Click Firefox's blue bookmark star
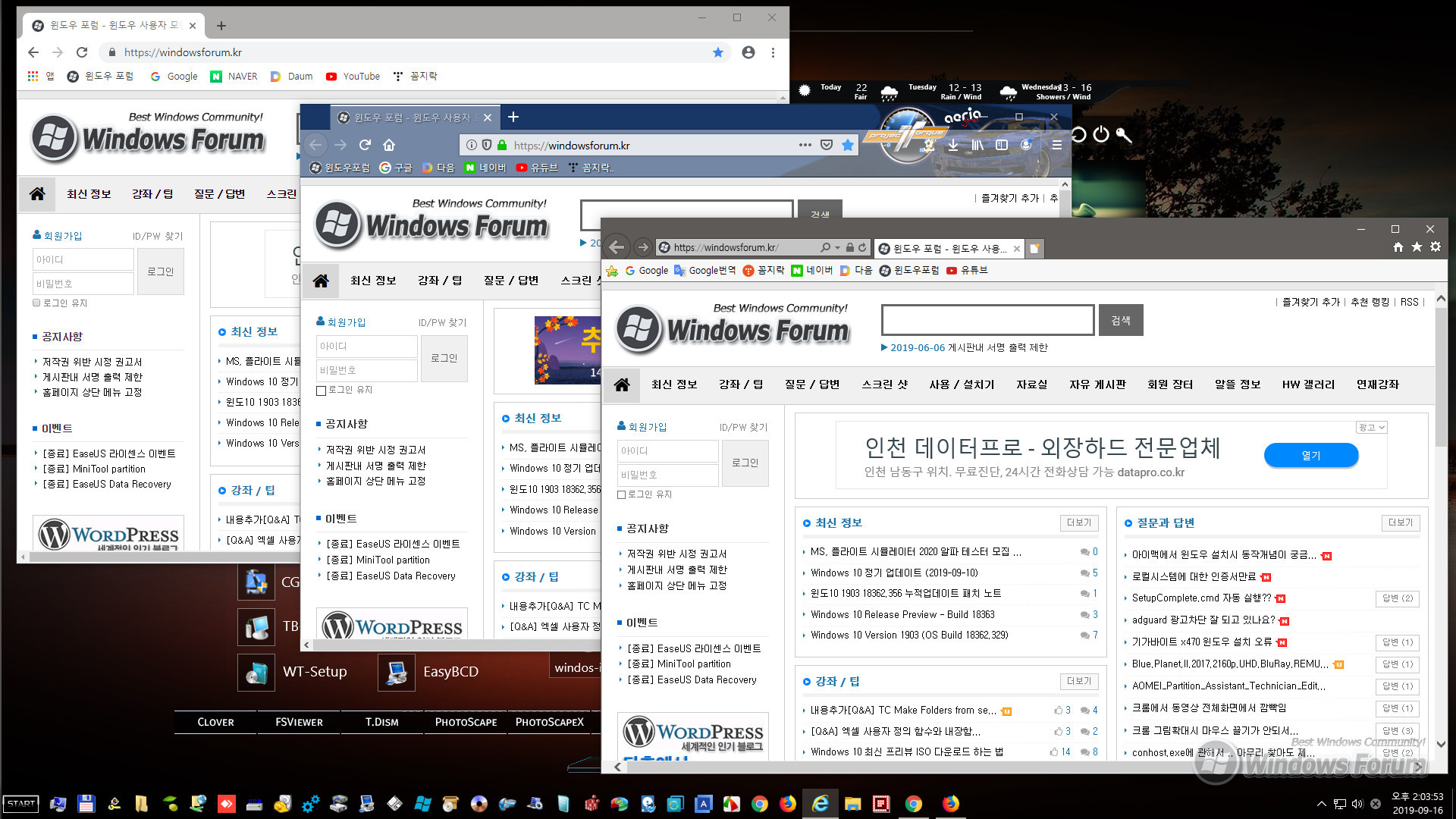Viewport: 1456px width, 819px height. click(x=848, y=145)
